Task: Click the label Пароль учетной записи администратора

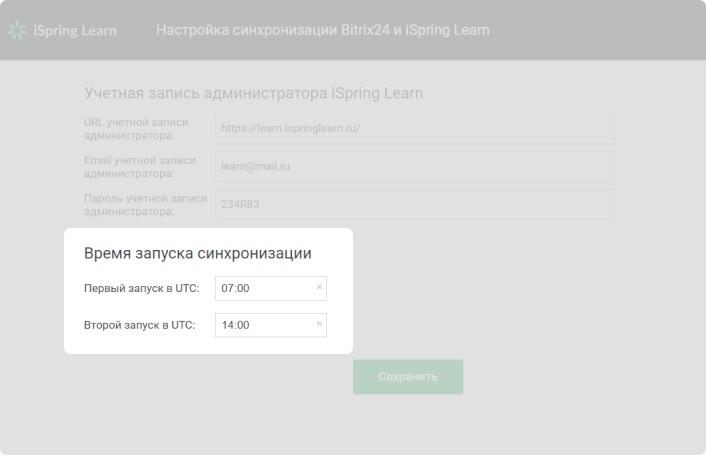Action: (145, 205)
